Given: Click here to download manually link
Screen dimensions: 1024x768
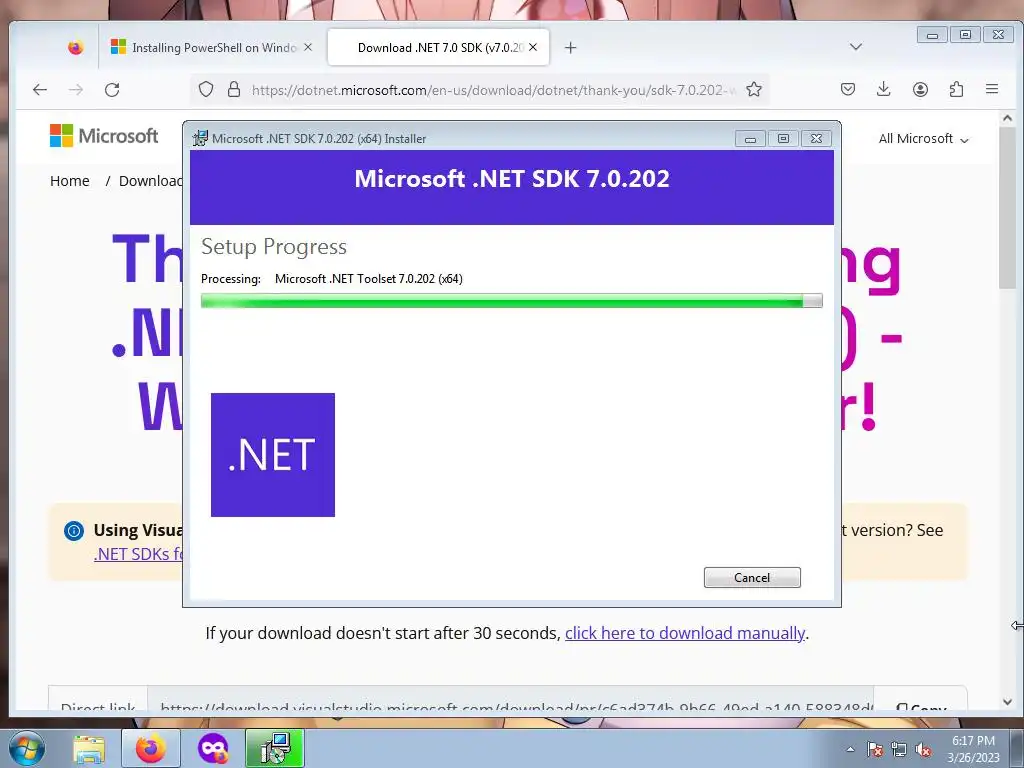Looking at the screenshot, I should pyautogui.click(x=684, y=633).
